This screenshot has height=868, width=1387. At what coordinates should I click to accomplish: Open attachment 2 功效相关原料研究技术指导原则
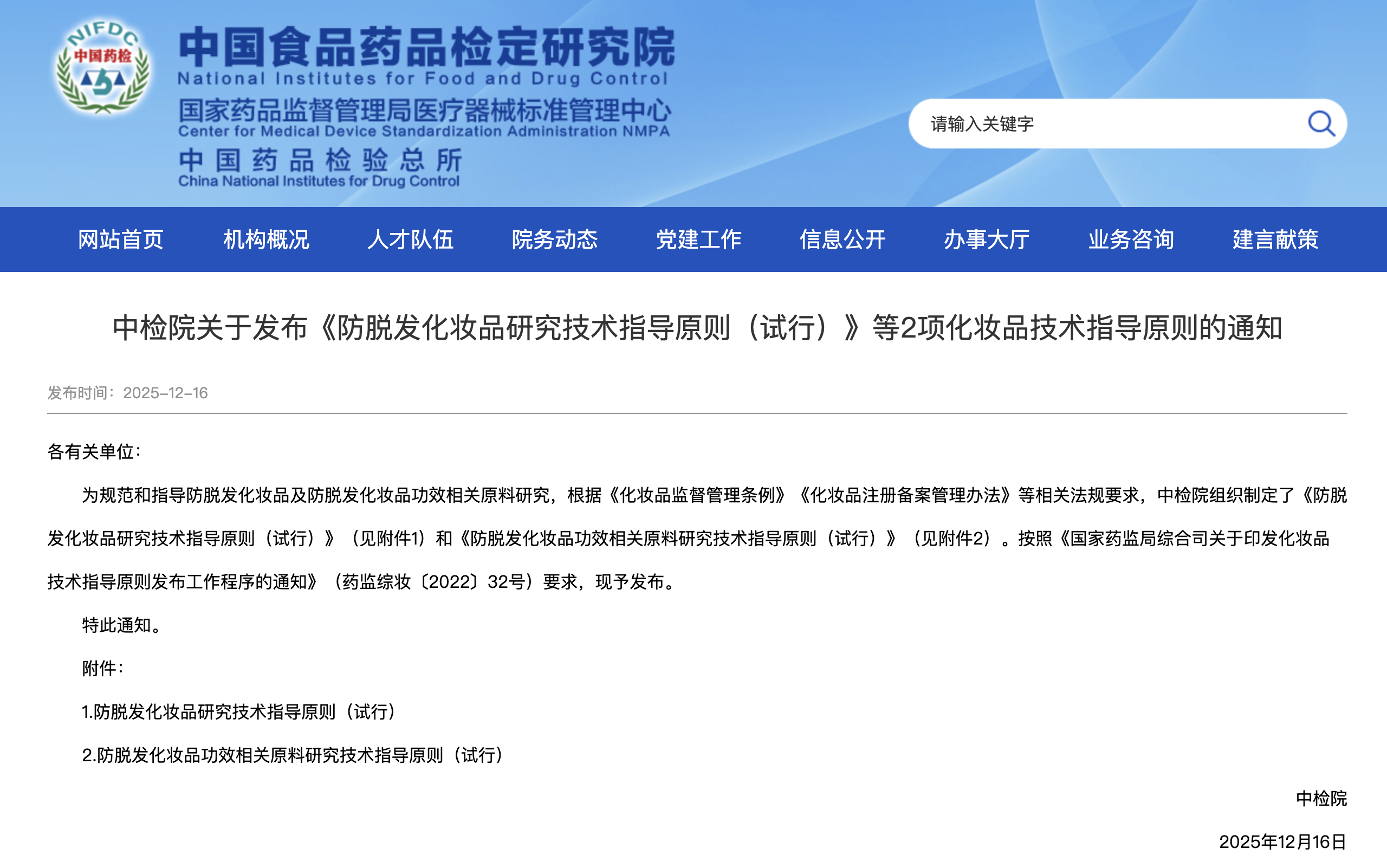(293, 755)
